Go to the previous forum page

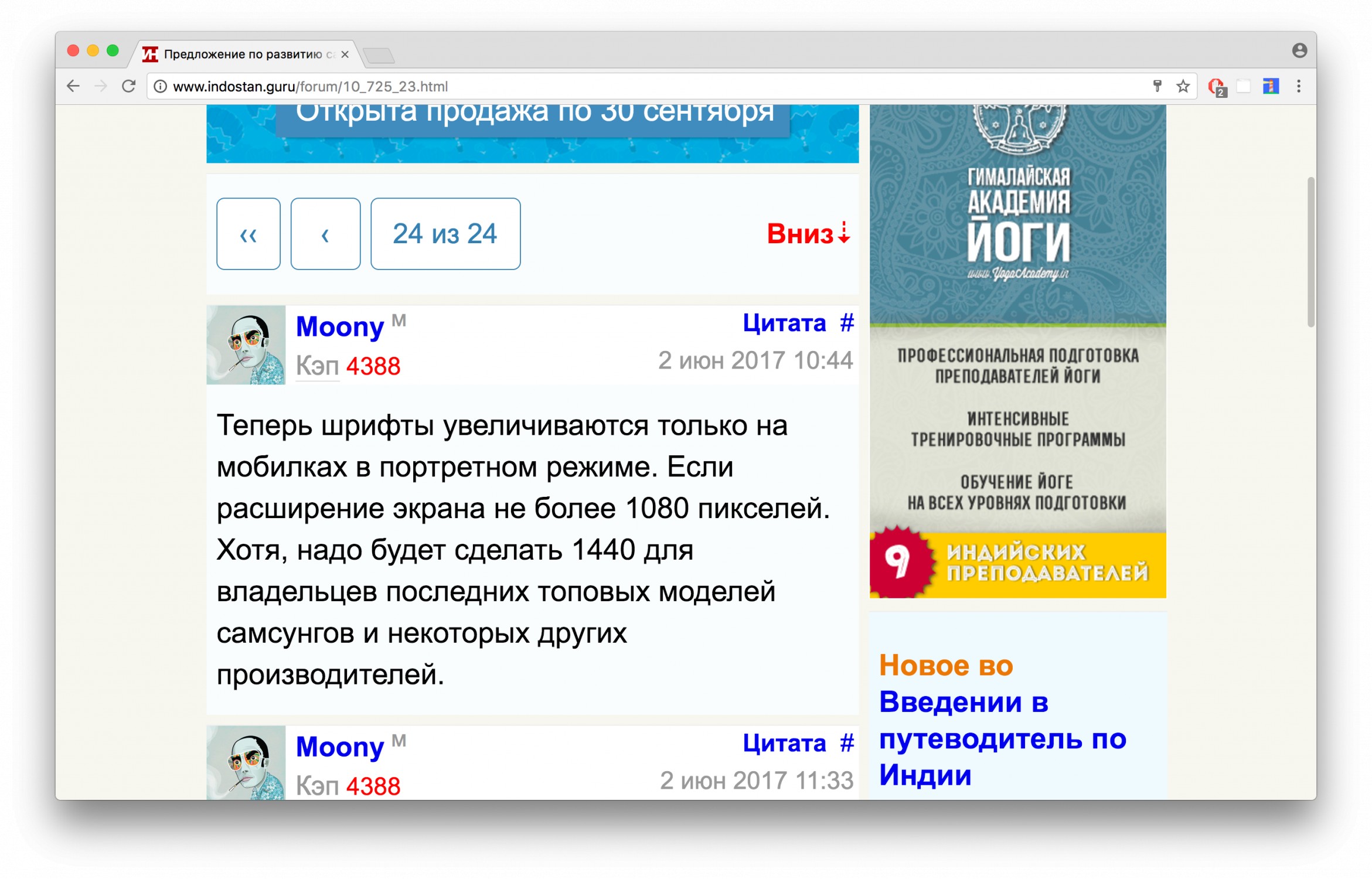pyautogui.click(x=325, y=234)
